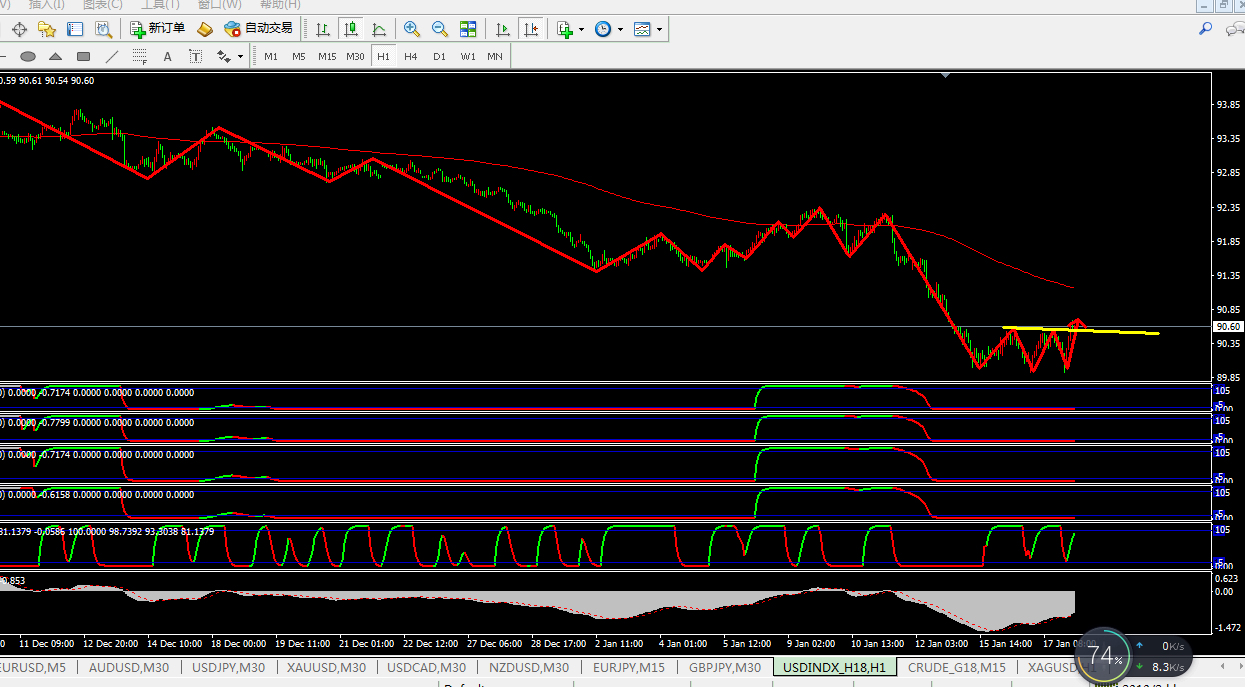
Task: Switch chart to candlestick style
Action: 350,29
